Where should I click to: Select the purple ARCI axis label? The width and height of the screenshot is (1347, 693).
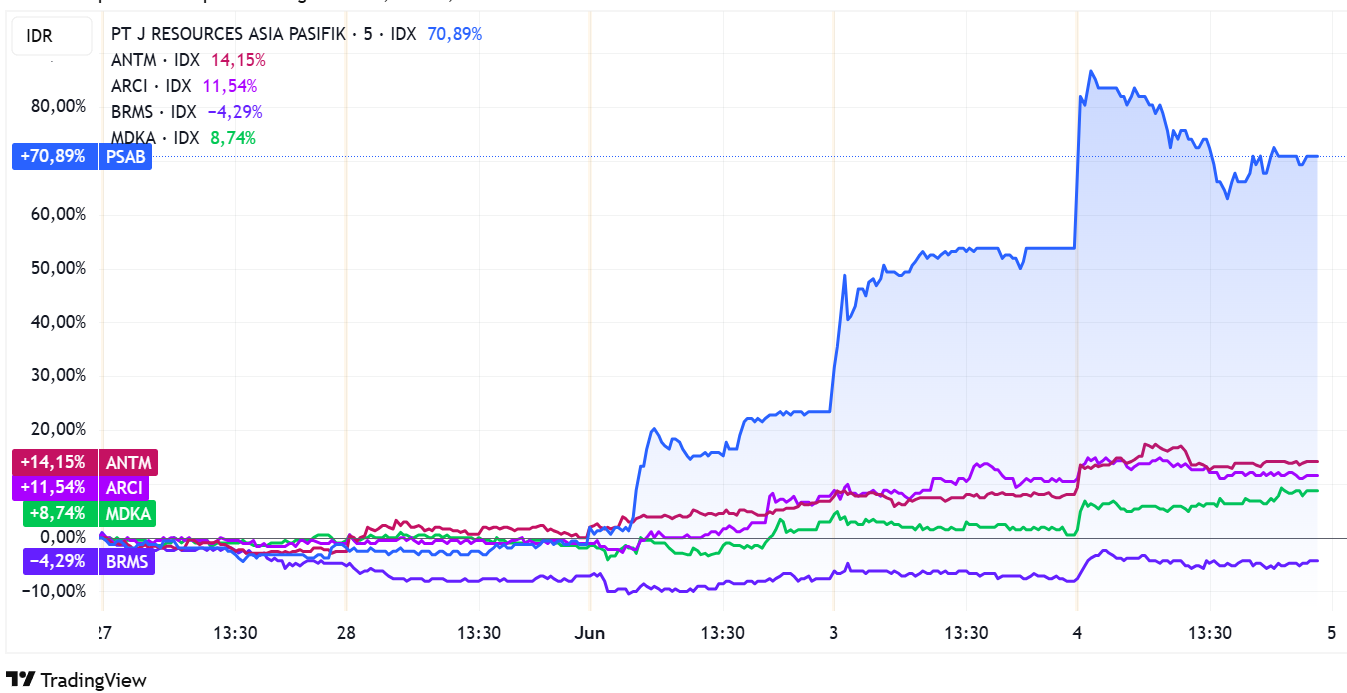pyautogui.click(x=124, y=488)
